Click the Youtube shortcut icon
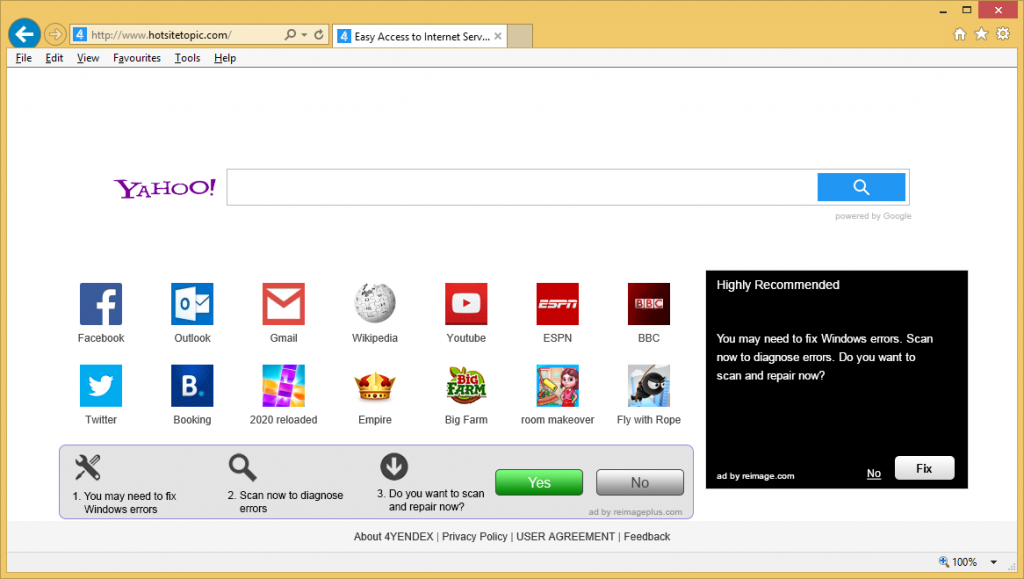The image size is (1024, 579). 466,304
